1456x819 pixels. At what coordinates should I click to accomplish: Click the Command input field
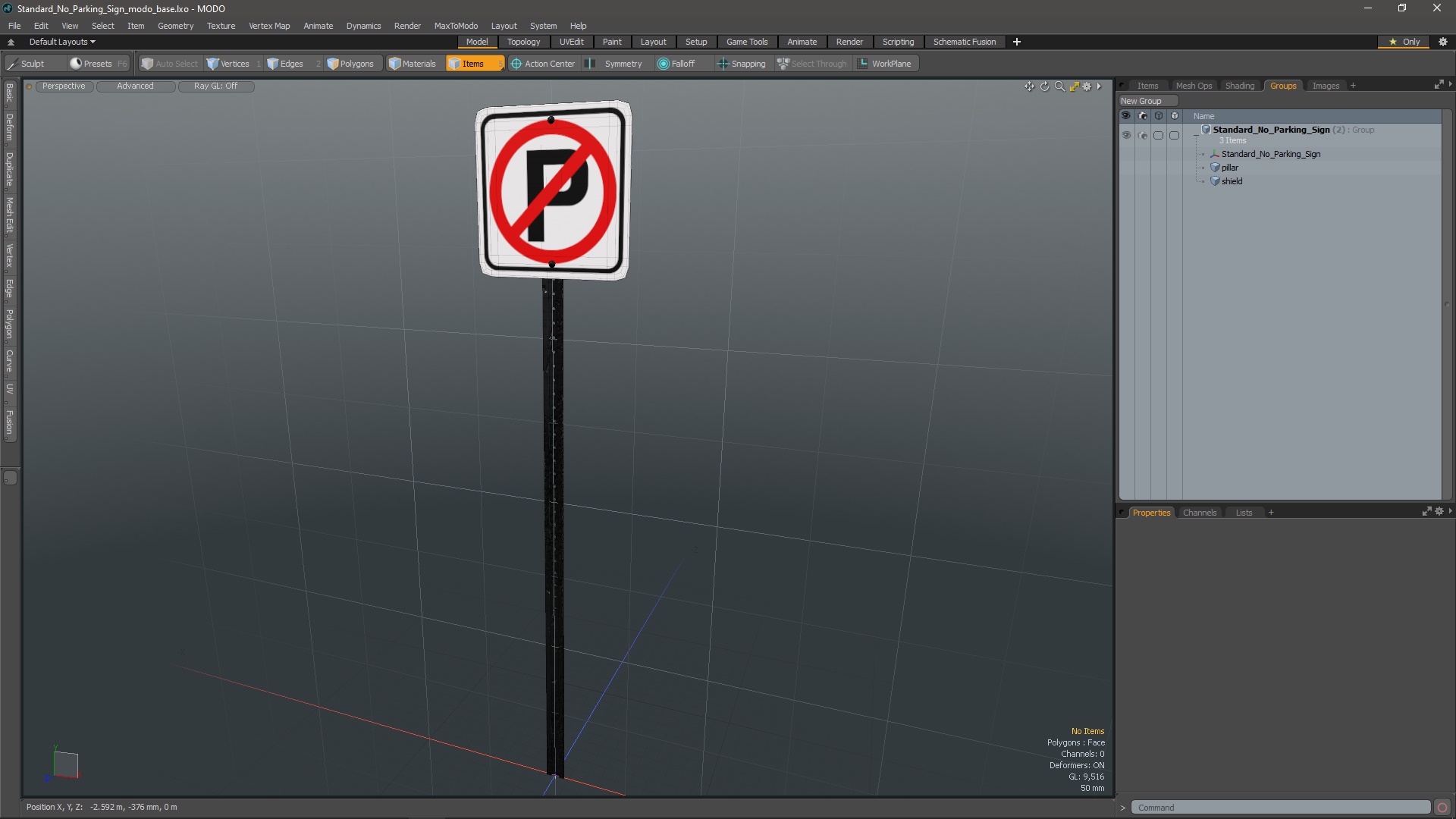(x=1280, y=808)
